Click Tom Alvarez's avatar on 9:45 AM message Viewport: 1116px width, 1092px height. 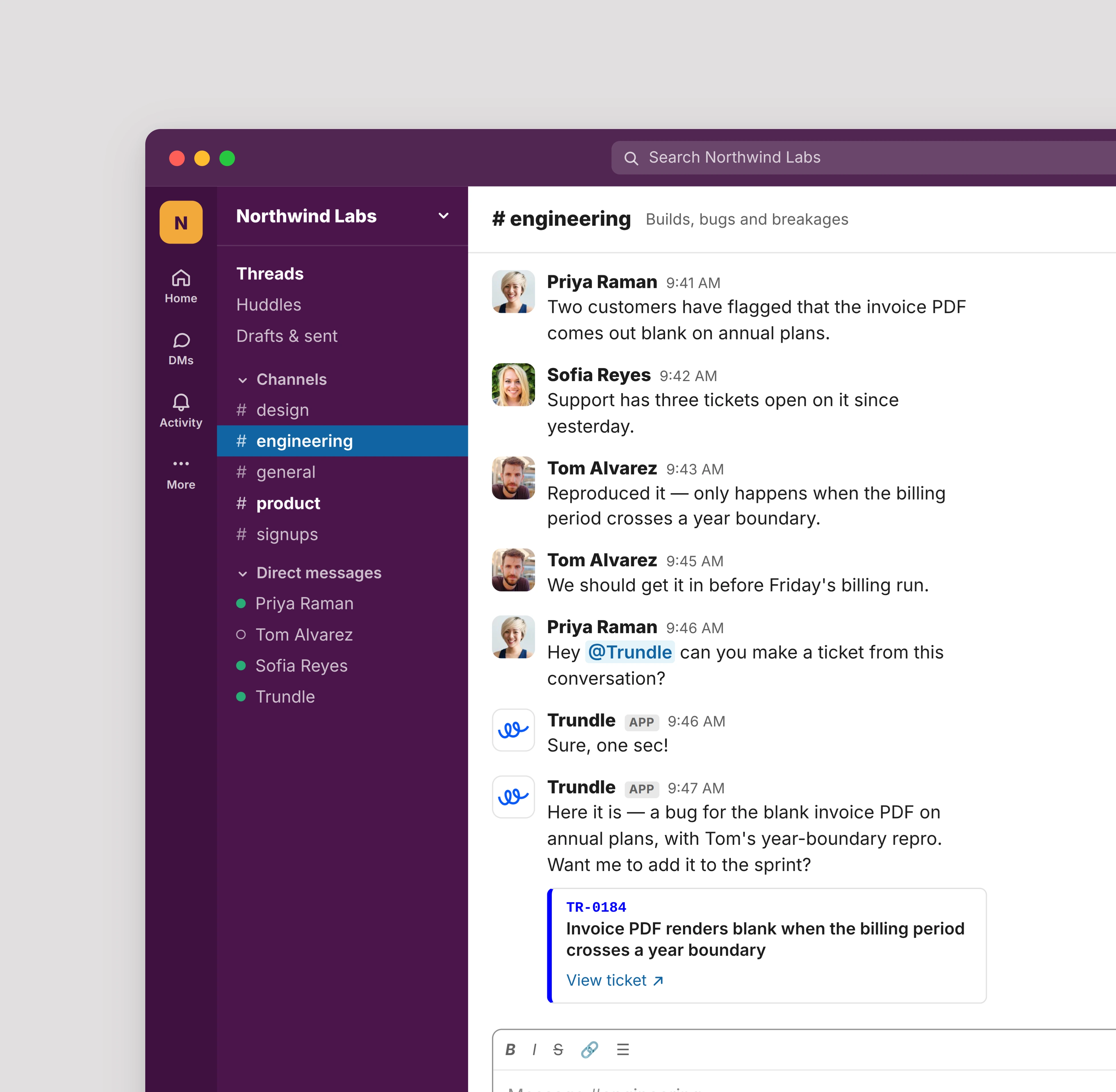tap(513, 570)
